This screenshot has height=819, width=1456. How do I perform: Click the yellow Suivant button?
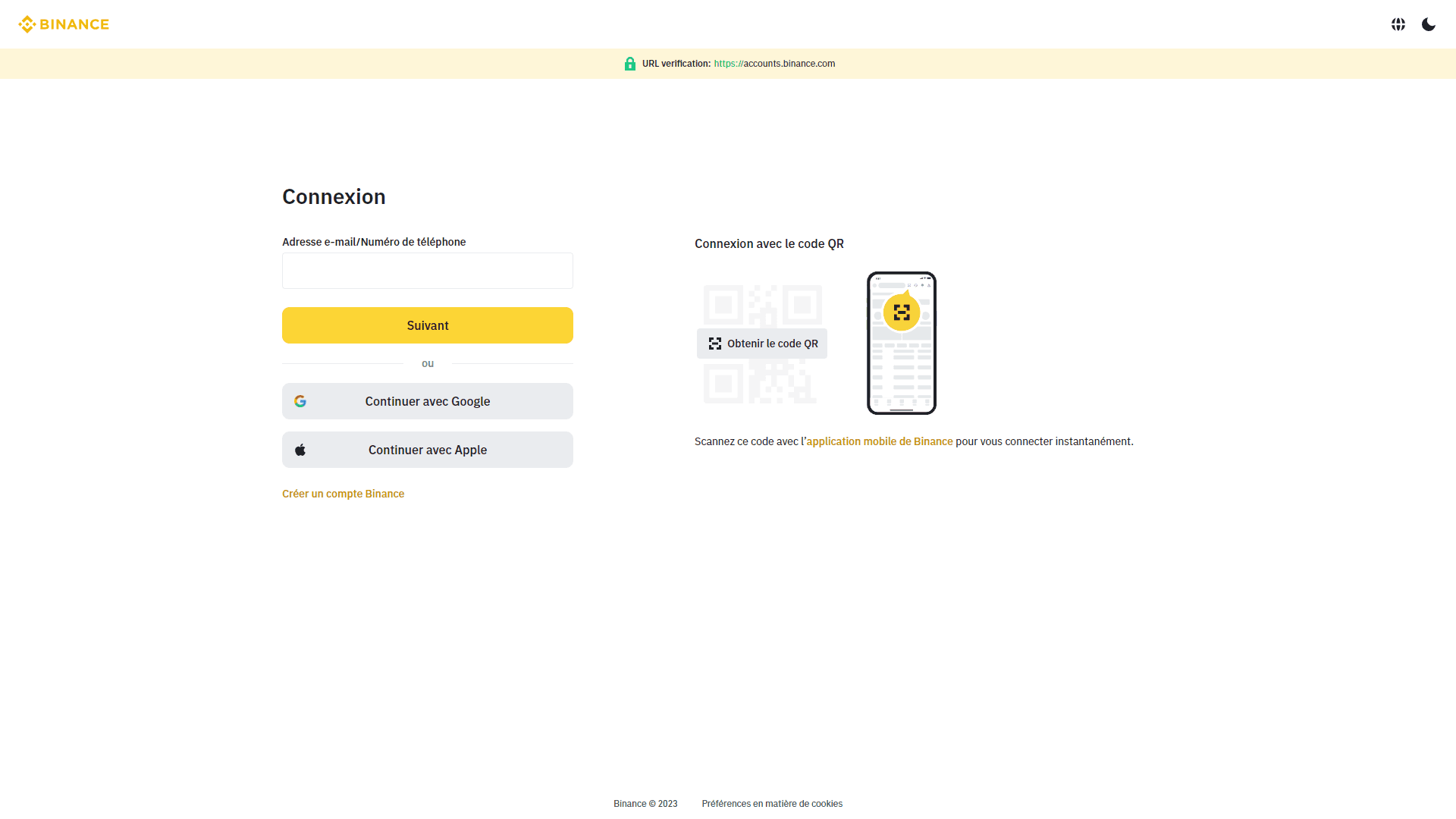coord(428,325)
